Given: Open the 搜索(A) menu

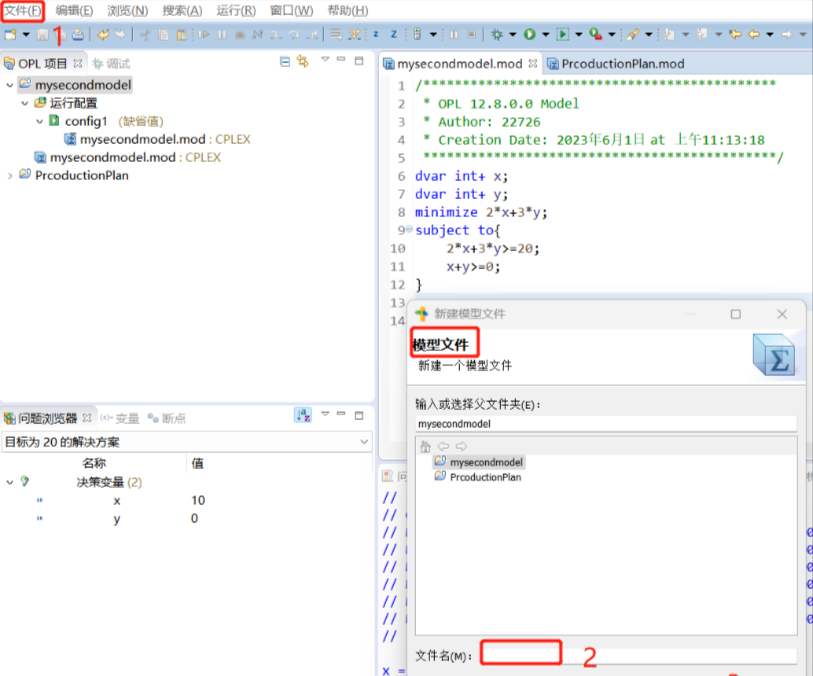Looking at the screenshot, I should coord(182,10).
